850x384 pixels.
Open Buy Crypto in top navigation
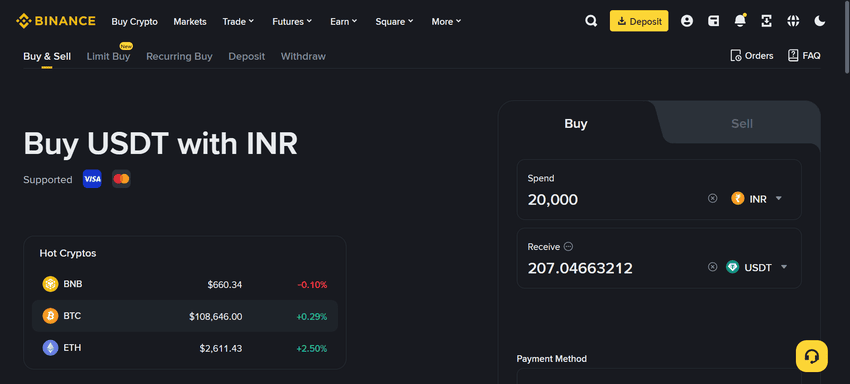coord(134,22)
